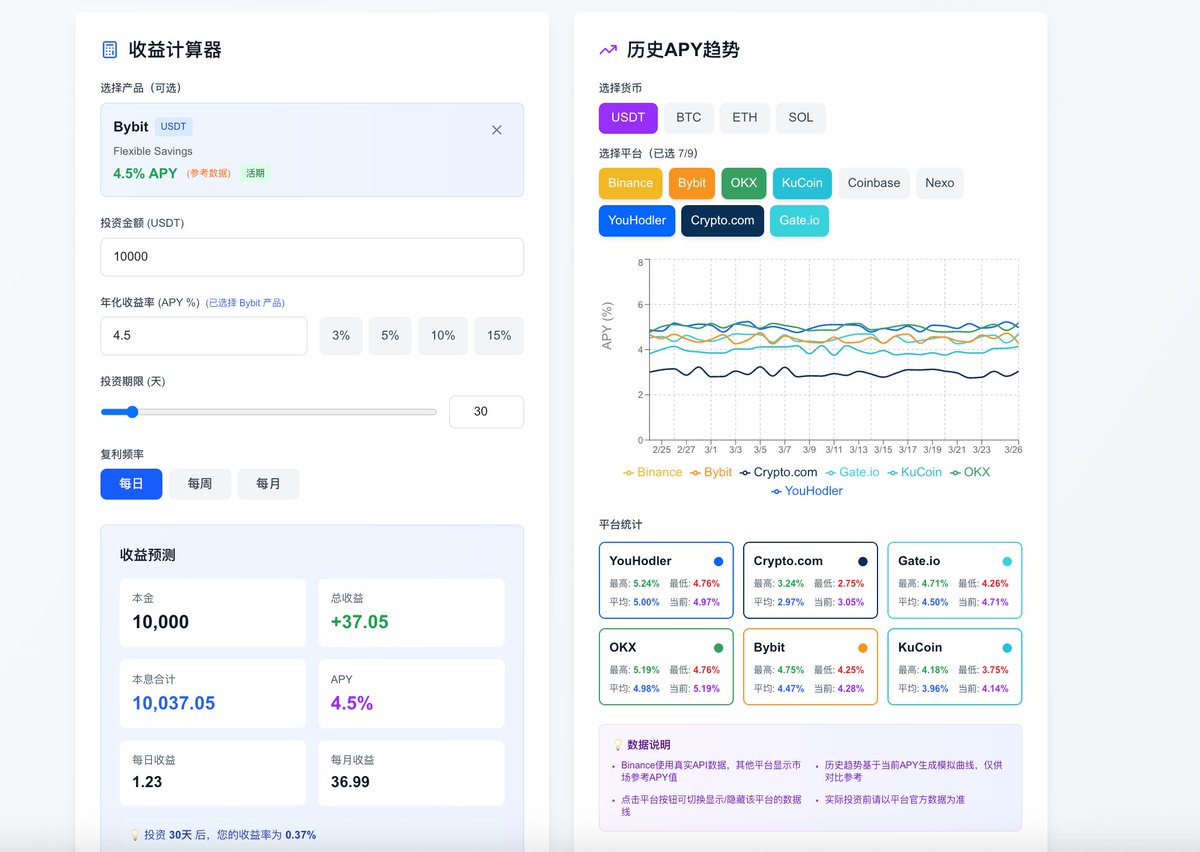Set the APY preset to 5%
Viewport: 1200px width, 852px height.
pyautogui.click(x=390, y=336)
